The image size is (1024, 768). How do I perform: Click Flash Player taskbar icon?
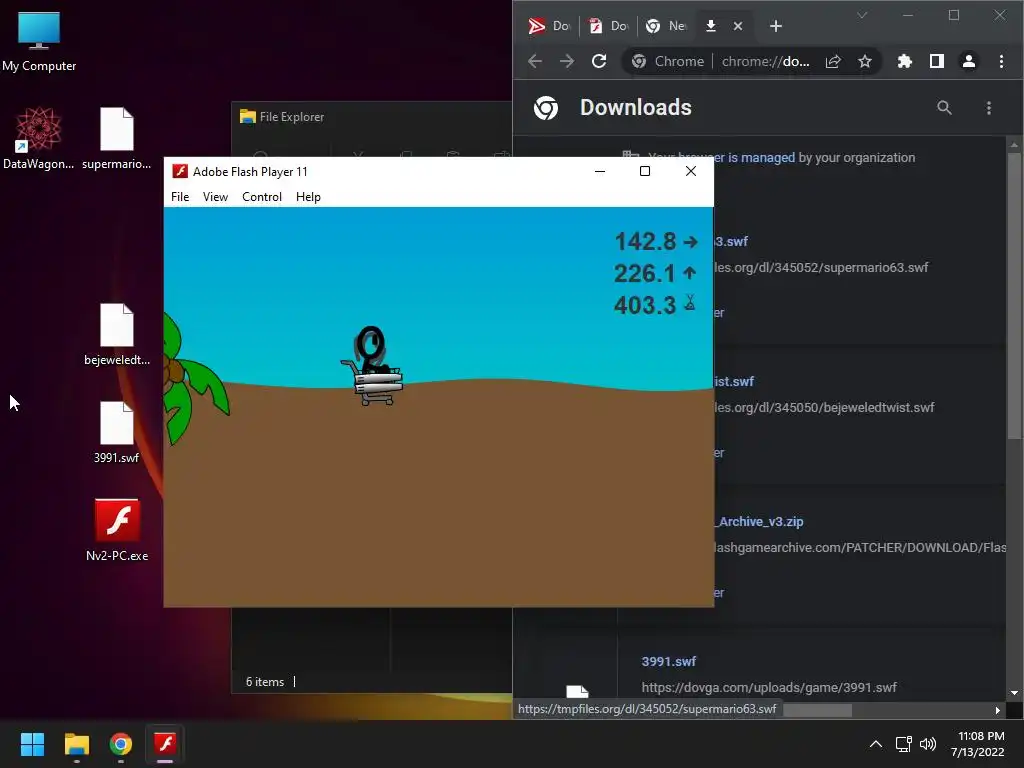click(x=165, y=744)
